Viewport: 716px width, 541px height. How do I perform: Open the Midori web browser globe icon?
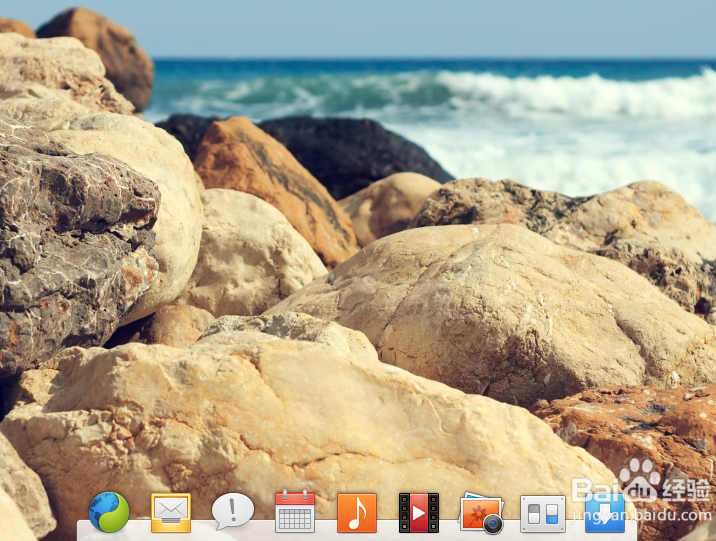[109, 512]
